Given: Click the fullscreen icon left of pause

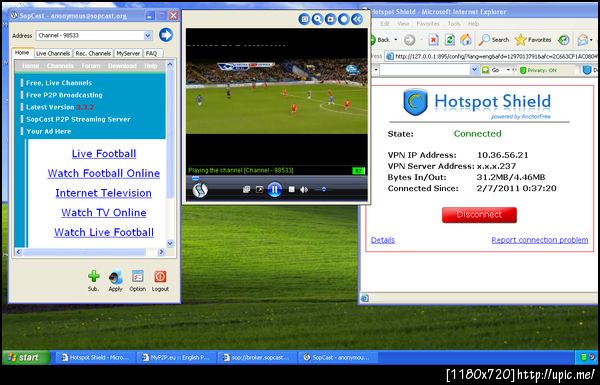Looking at the screenshot, I should click(x=259, y=189).
